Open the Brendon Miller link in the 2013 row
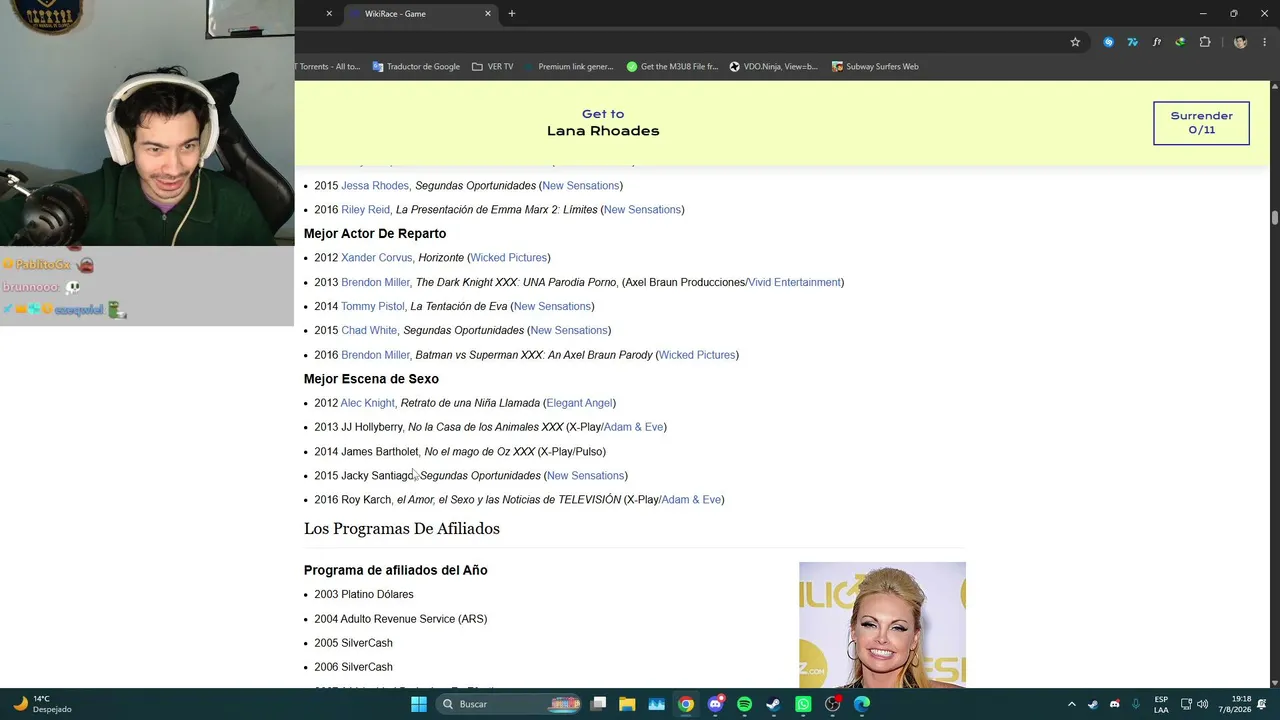The height and width of the screenshot is (720, 1280). [x=375, y=283]
